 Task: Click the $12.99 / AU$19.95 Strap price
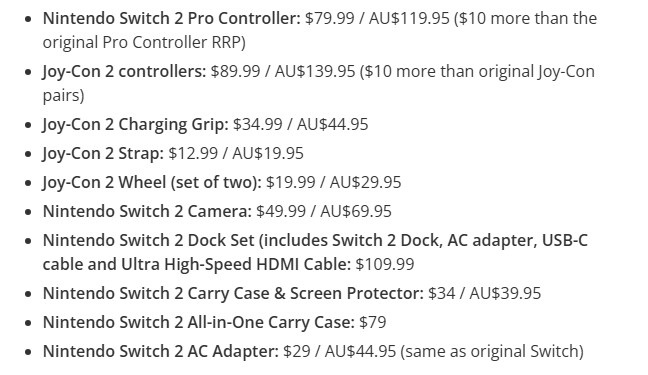click(x=236, y=153)
